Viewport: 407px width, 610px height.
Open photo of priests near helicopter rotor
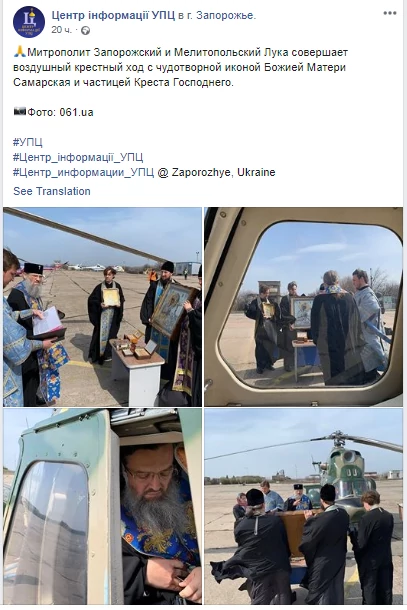pyautogui.click(x=303, y=507)
